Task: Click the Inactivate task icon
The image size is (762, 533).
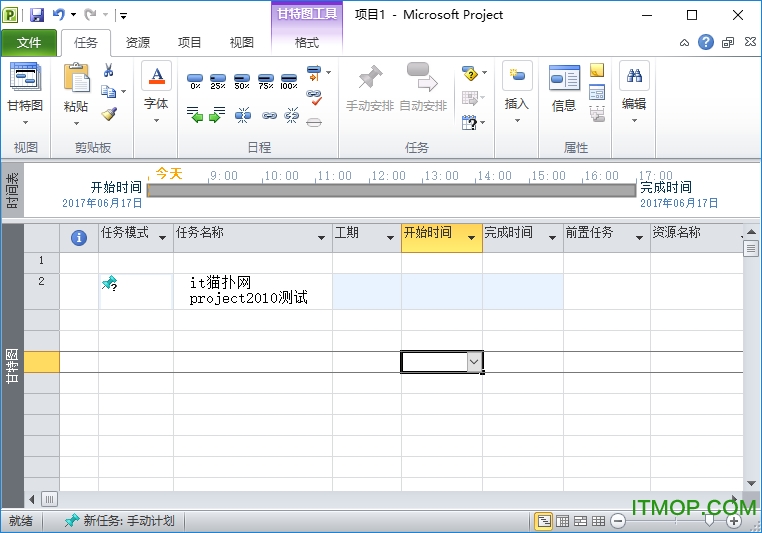Action: pyautogui.click(x=314, y=122)
